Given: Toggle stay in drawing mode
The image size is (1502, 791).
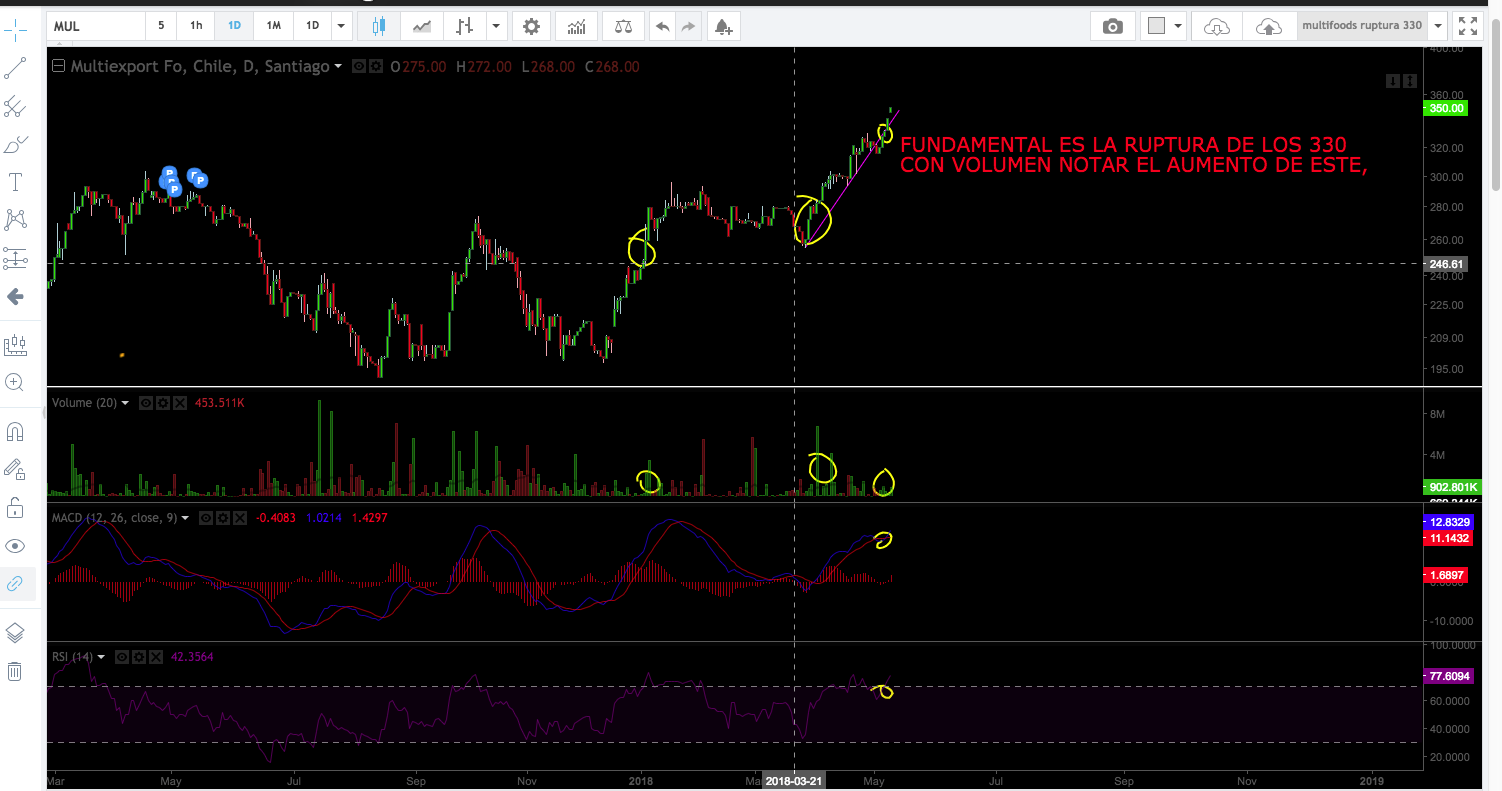Looking at the screenshot, I should point(15,469).
